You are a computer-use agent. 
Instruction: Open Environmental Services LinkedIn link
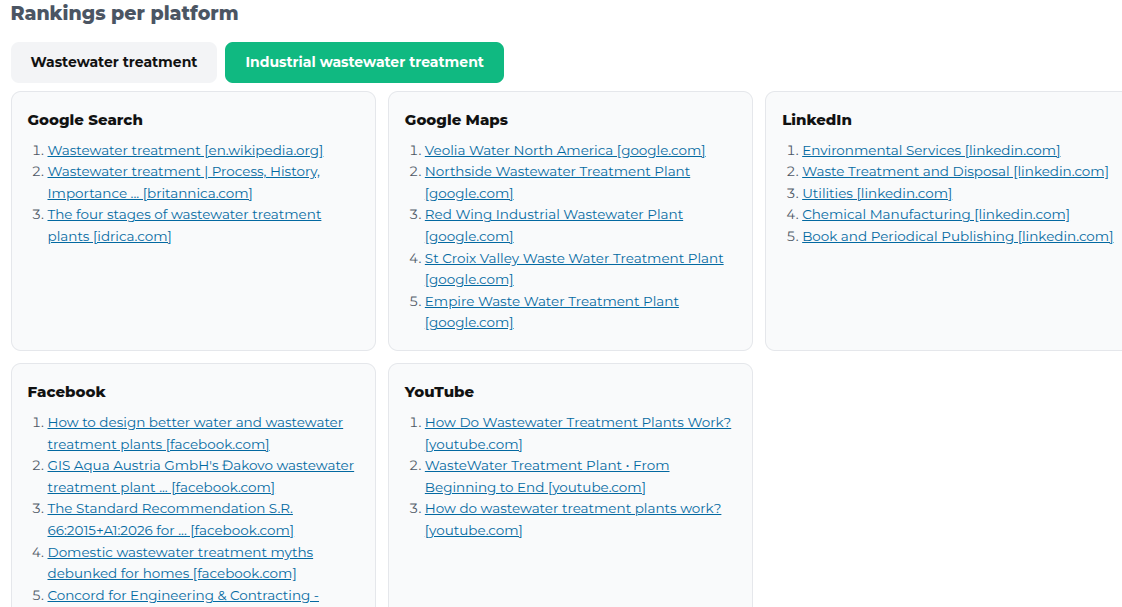click(931, 150)
